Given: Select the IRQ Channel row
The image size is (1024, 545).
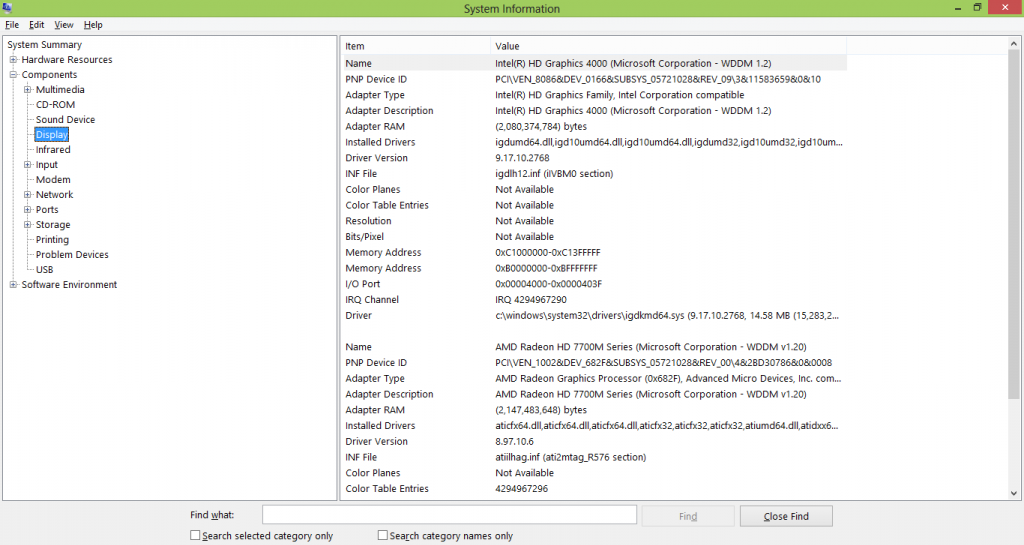Looking at the screenshot, I should (594, 300).
